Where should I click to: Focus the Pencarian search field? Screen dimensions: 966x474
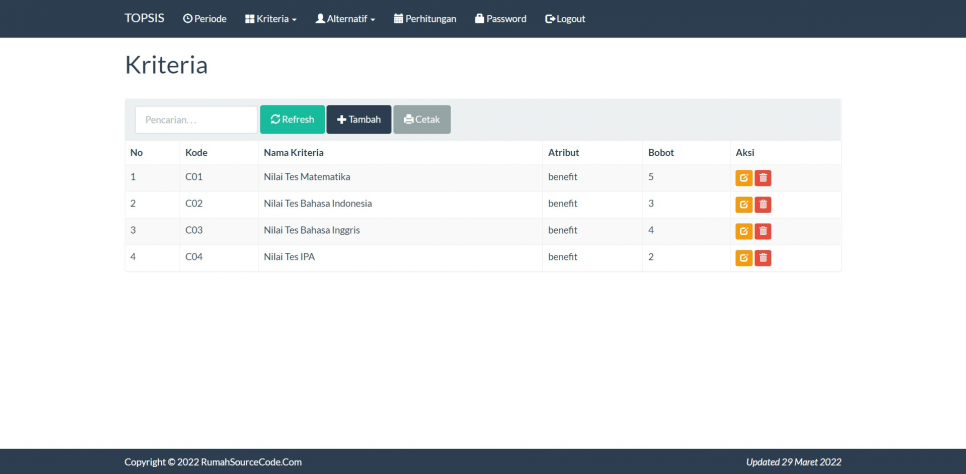196,120
